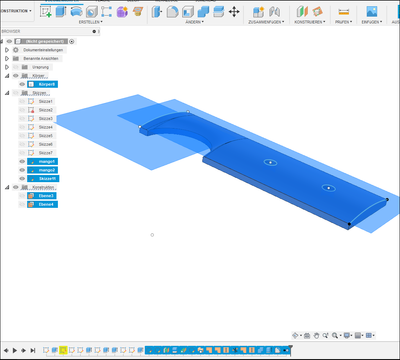Select the yellow highlighted timeline feature
The width and height of the screenshot is (400, 360).
pos(63,350)
